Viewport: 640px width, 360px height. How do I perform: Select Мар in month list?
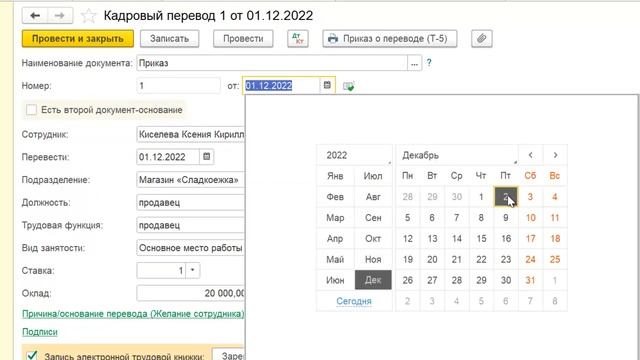click(335, 218)
